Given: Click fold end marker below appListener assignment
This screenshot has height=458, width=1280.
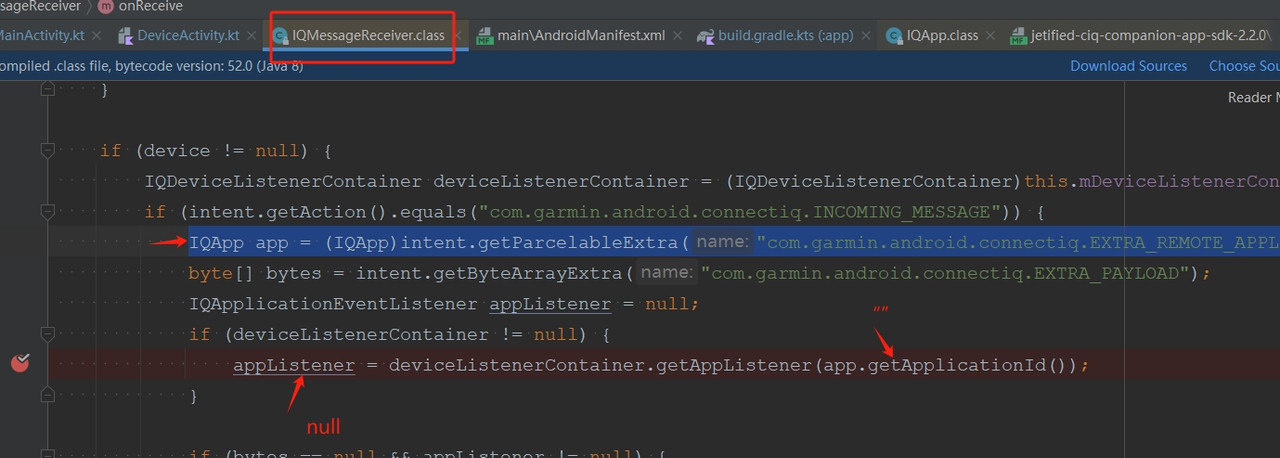Looking at the screenshot, I should point(47,395).
